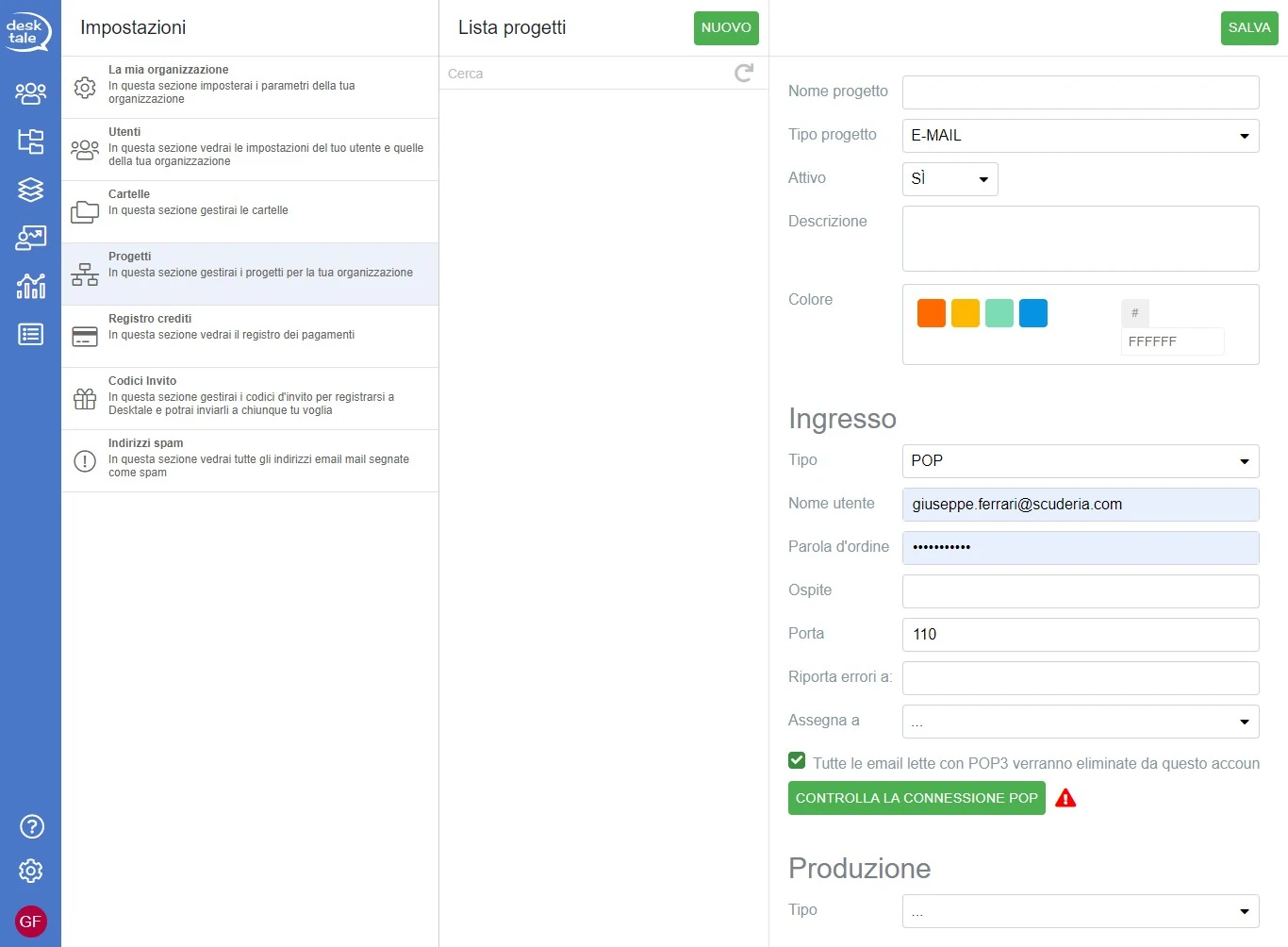1288x947 pixels.
Task: Click the red warning triangle icon
Action: click(1065, 798)
